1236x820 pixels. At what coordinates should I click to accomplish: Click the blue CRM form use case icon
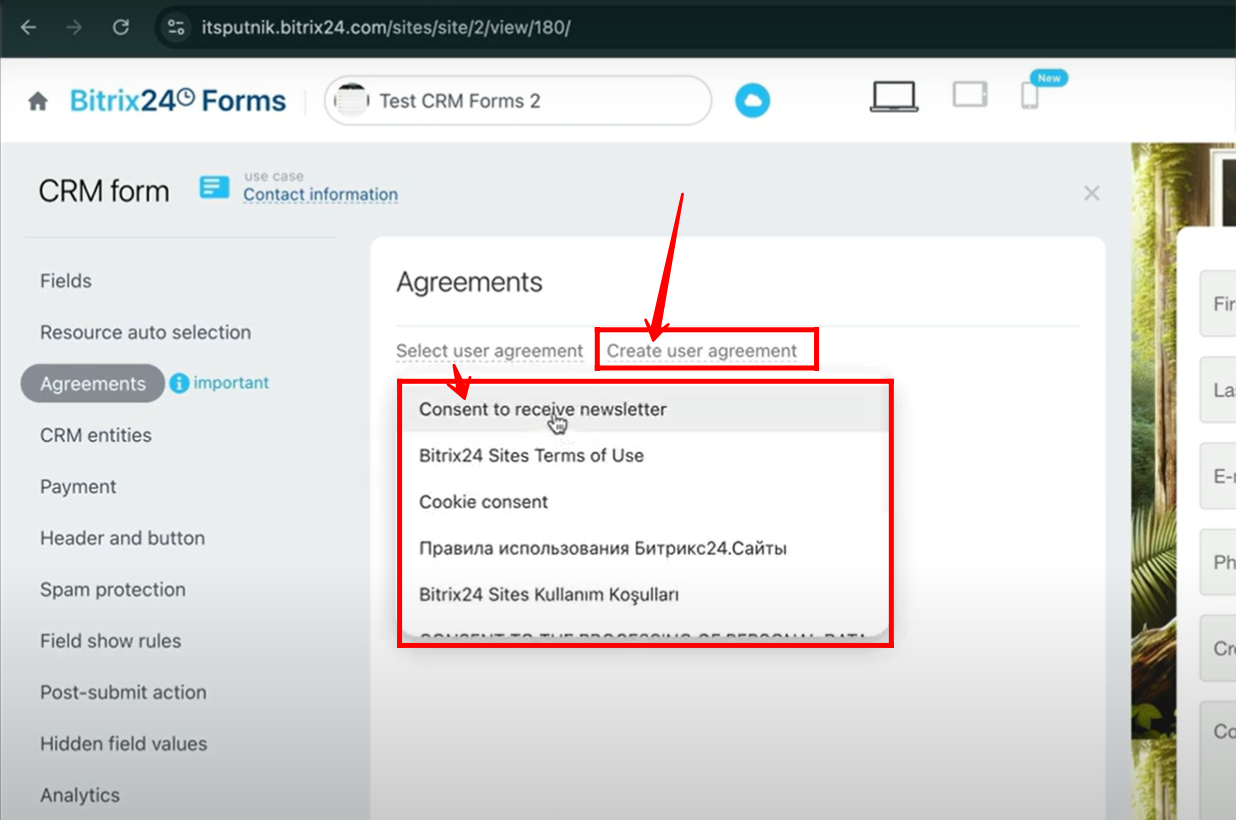coord(214,187)
